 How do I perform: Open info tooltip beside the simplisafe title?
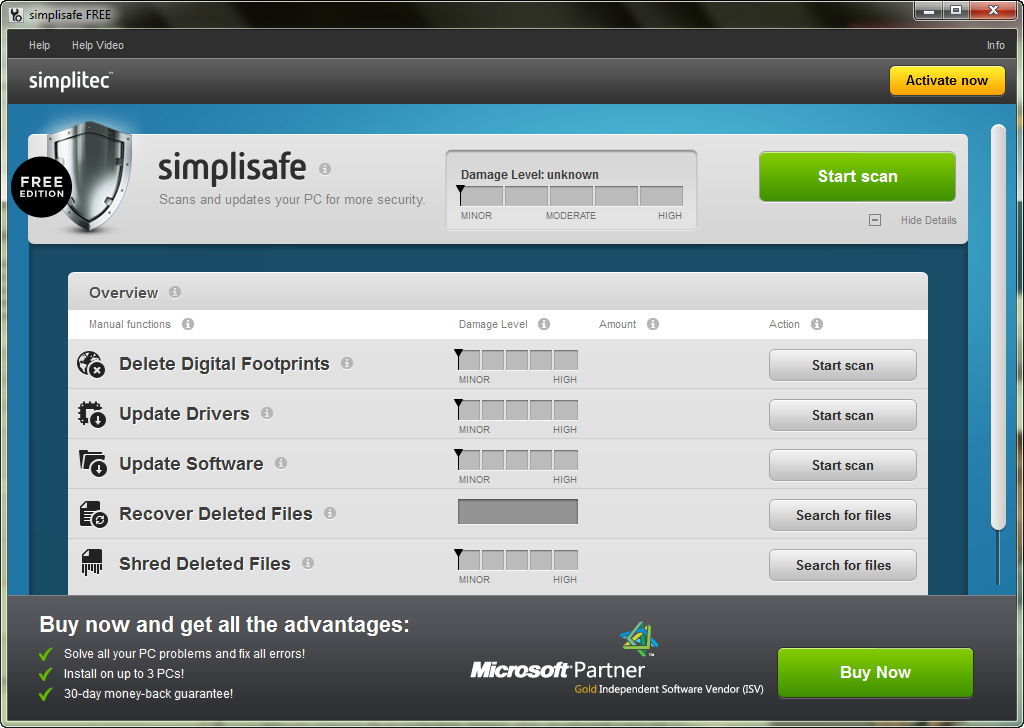pyautogui.click(x=327, y=167)
